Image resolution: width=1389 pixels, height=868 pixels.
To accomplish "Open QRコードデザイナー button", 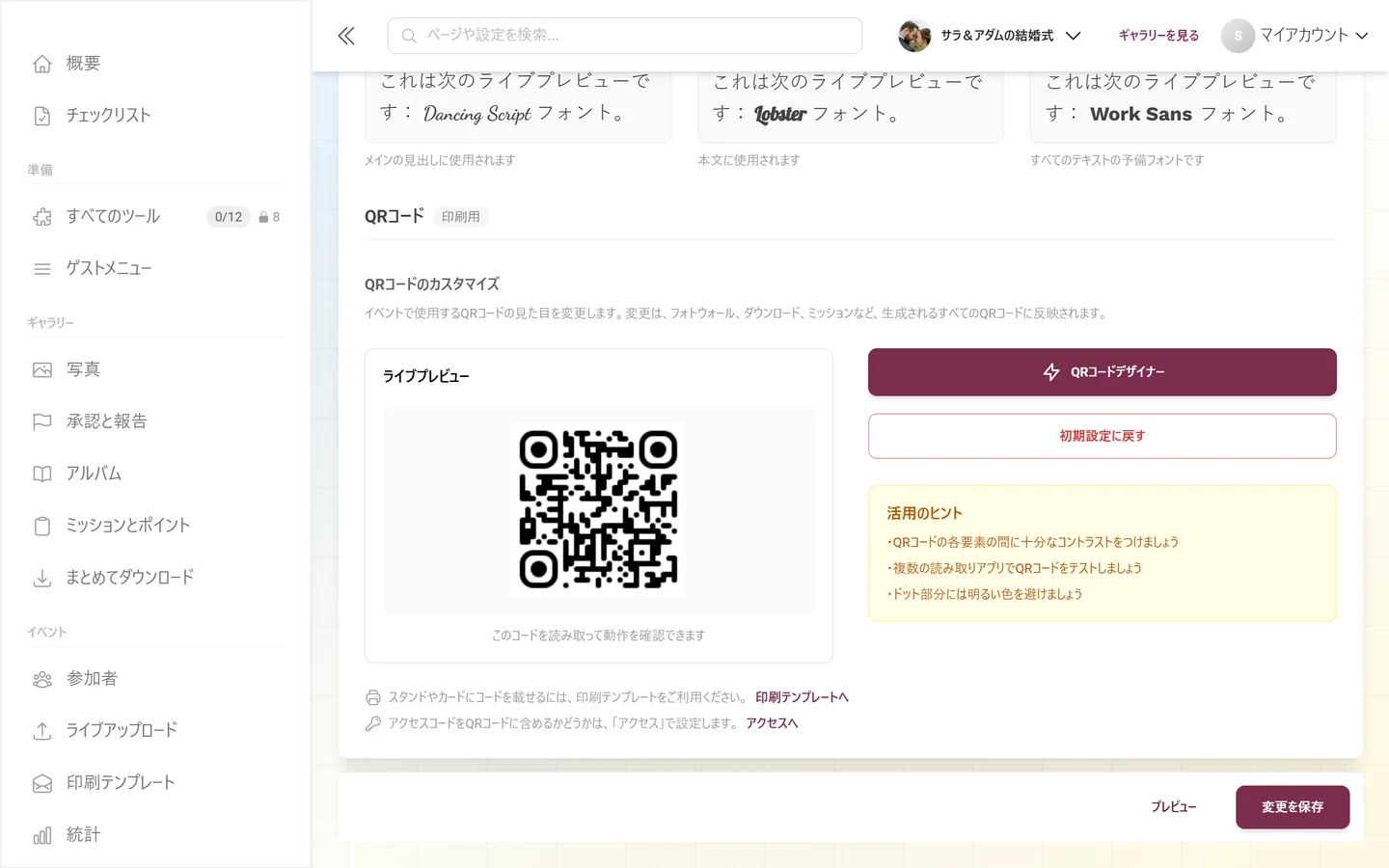I will click(1103, 372).
